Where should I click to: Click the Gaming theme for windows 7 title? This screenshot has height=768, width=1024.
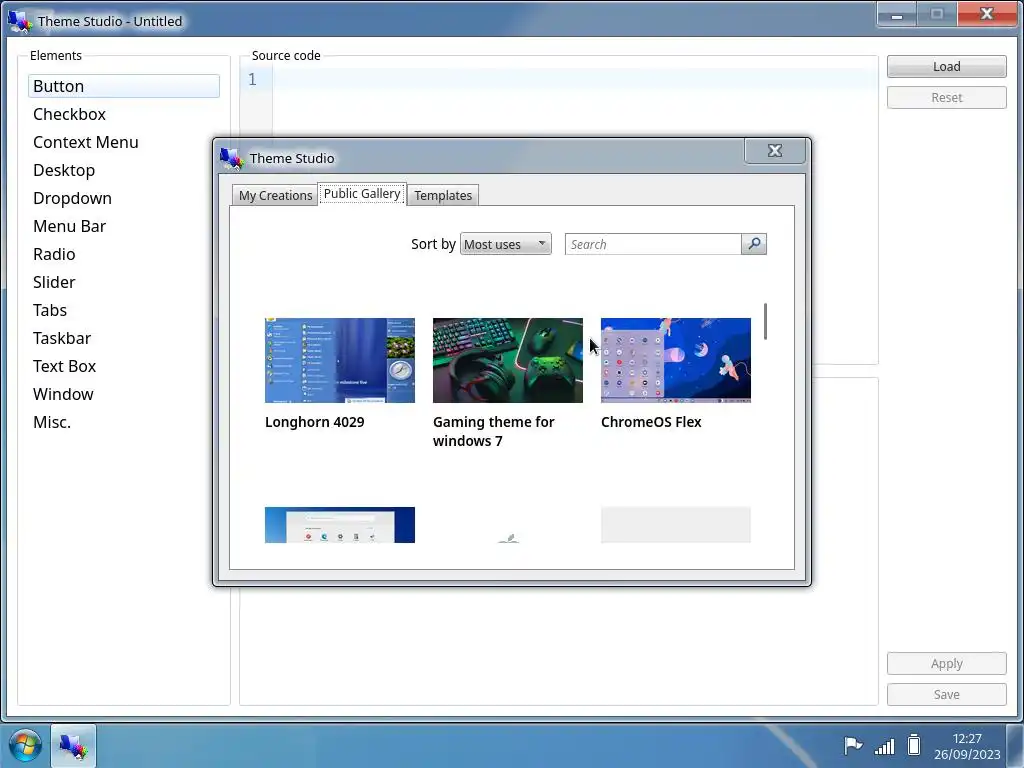click(x=494, y=431)
